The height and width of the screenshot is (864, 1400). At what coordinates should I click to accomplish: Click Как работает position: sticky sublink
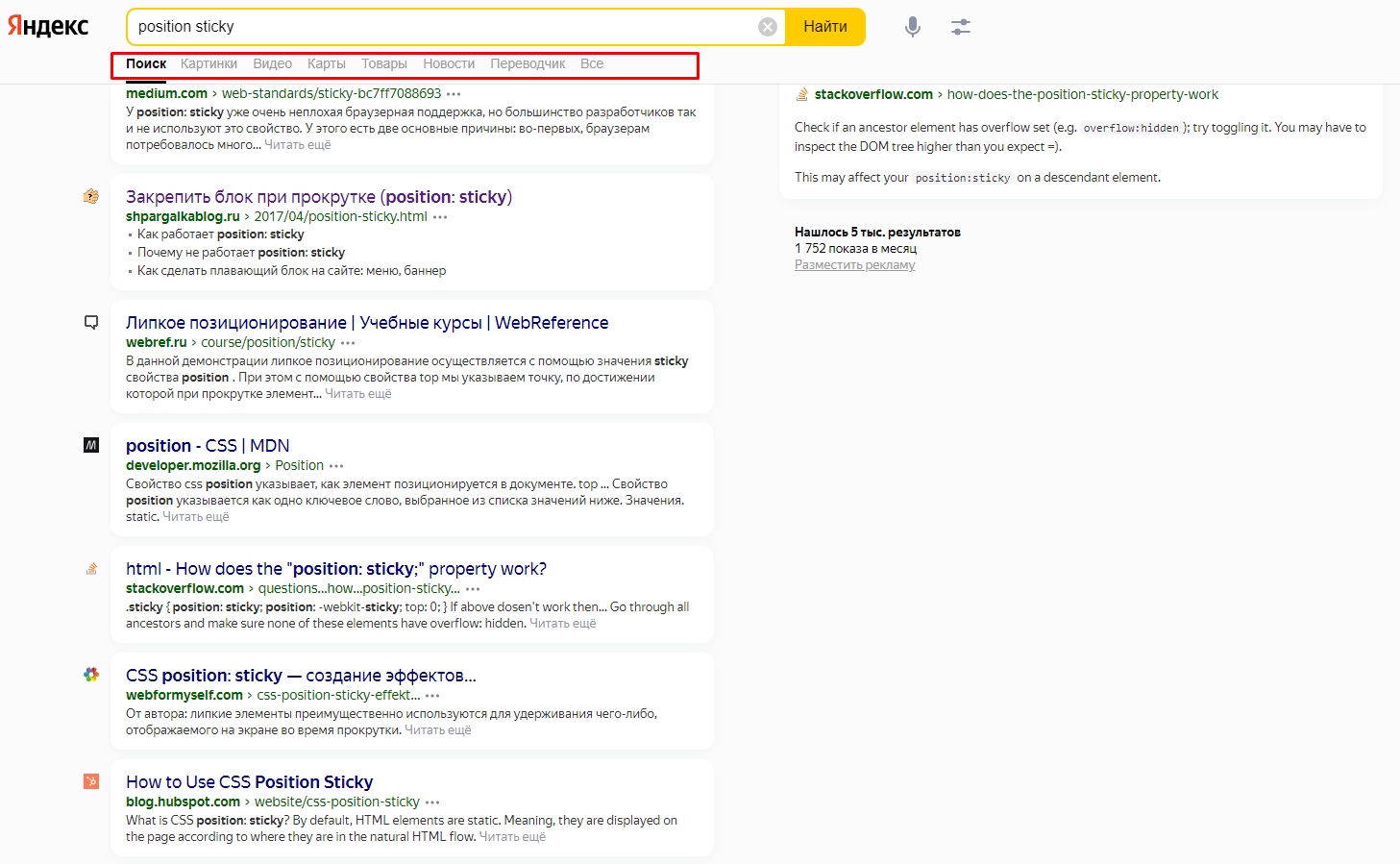[x=221, y=235]
